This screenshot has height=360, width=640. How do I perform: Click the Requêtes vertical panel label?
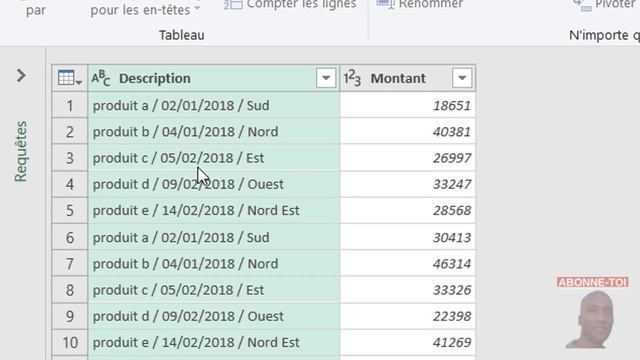[21, 151]
